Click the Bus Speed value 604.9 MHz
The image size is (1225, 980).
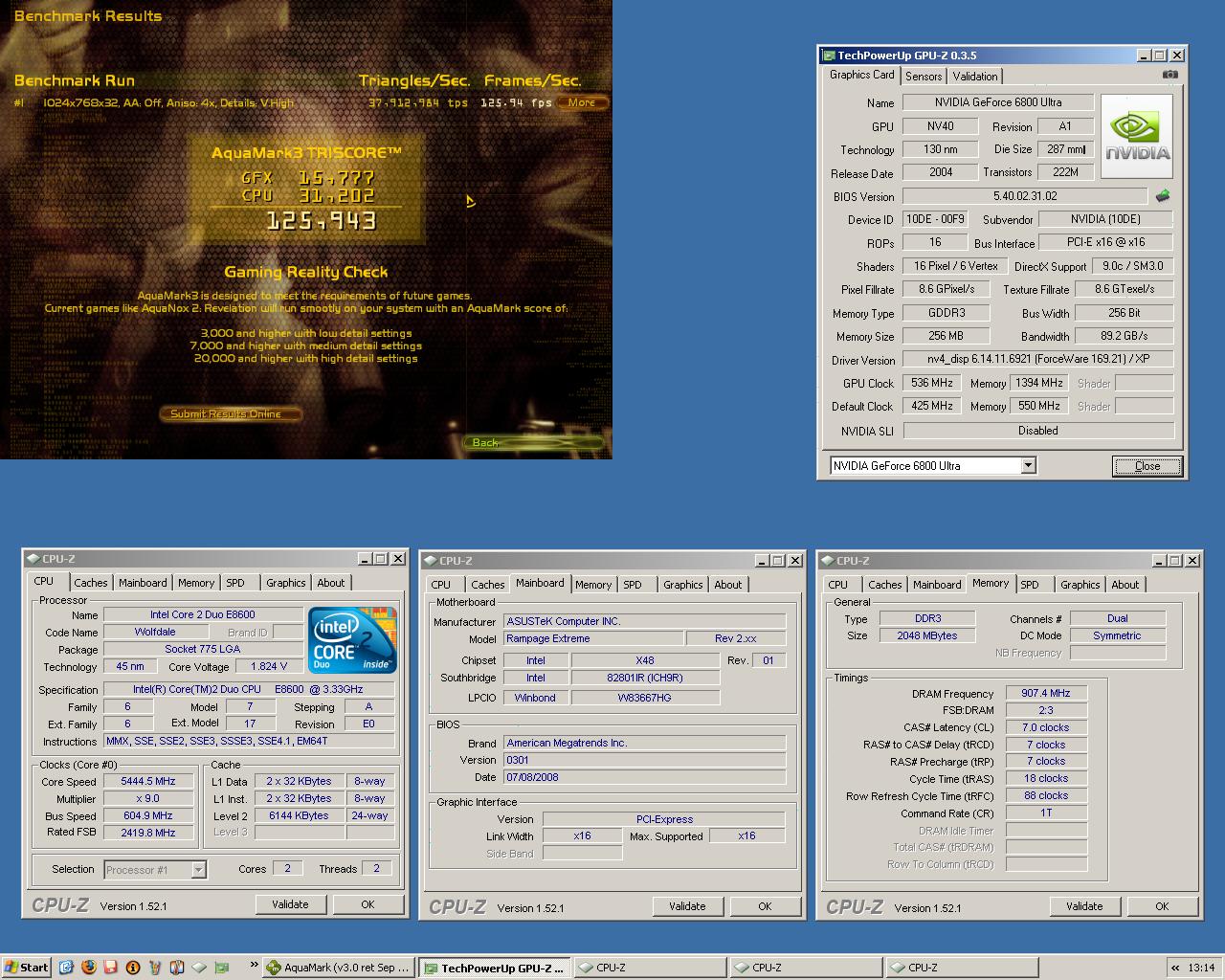point(148,815)
